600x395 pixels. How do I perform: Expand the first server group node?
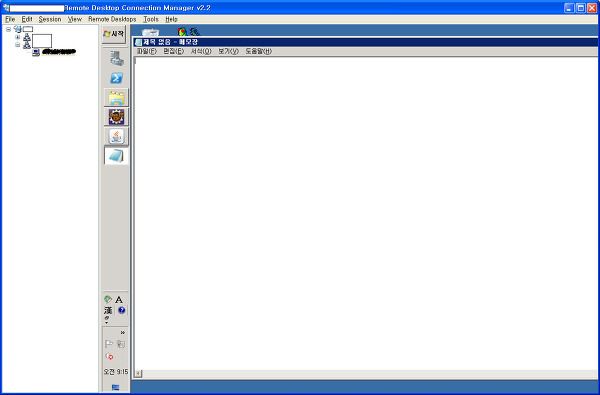[x=18, y=37]
